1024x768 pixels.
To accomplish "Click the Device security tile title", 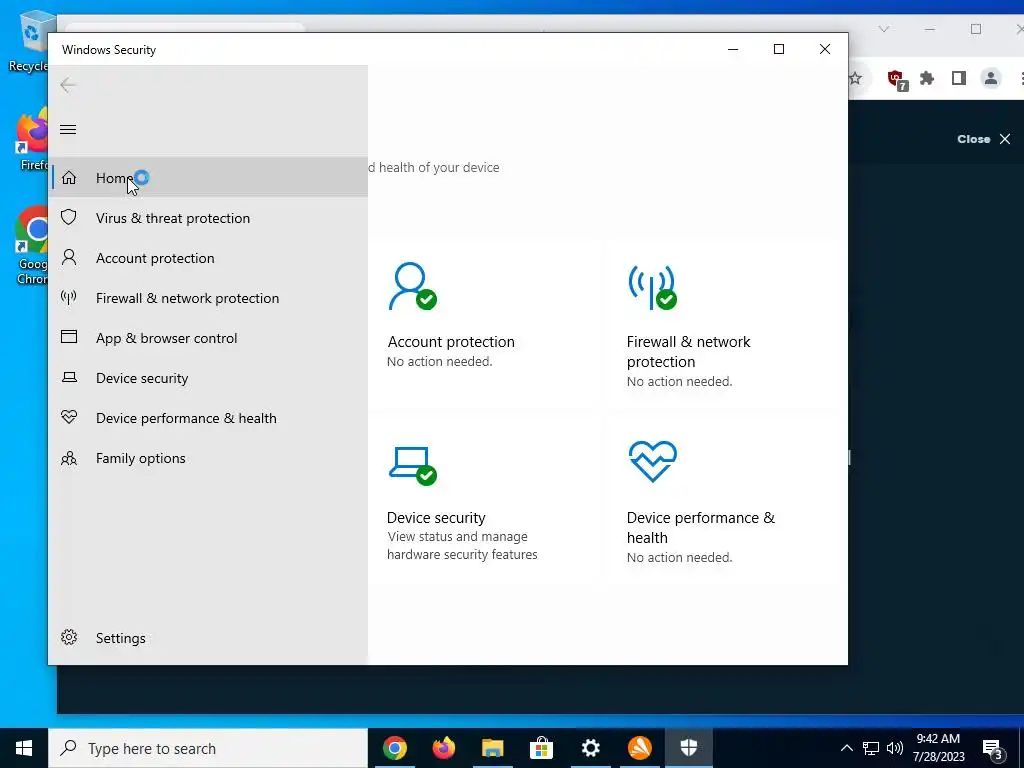I will coord(436,517).
